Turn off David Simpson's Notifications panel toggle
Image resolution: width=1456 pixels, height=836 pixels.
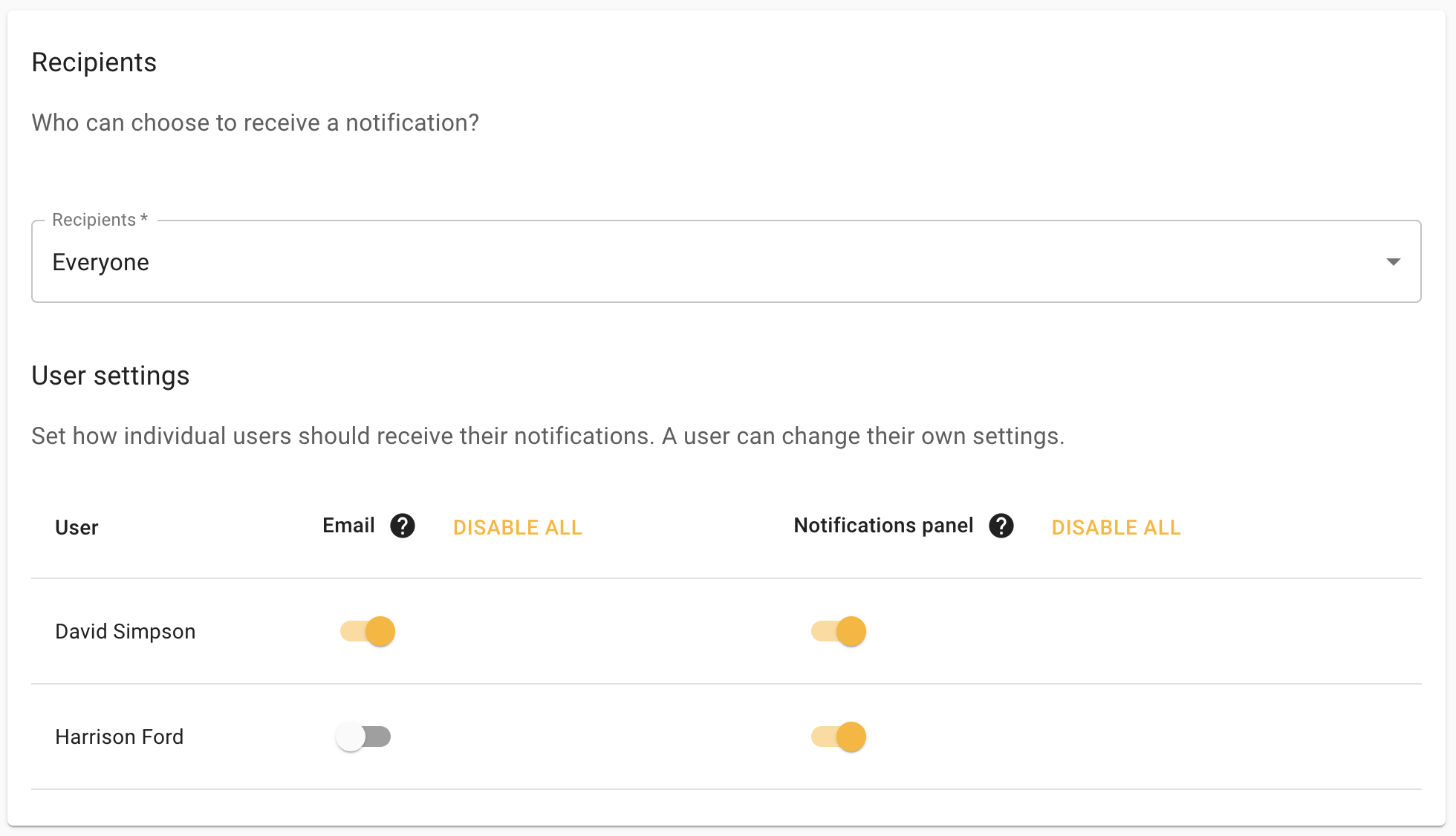pos(838,631)
